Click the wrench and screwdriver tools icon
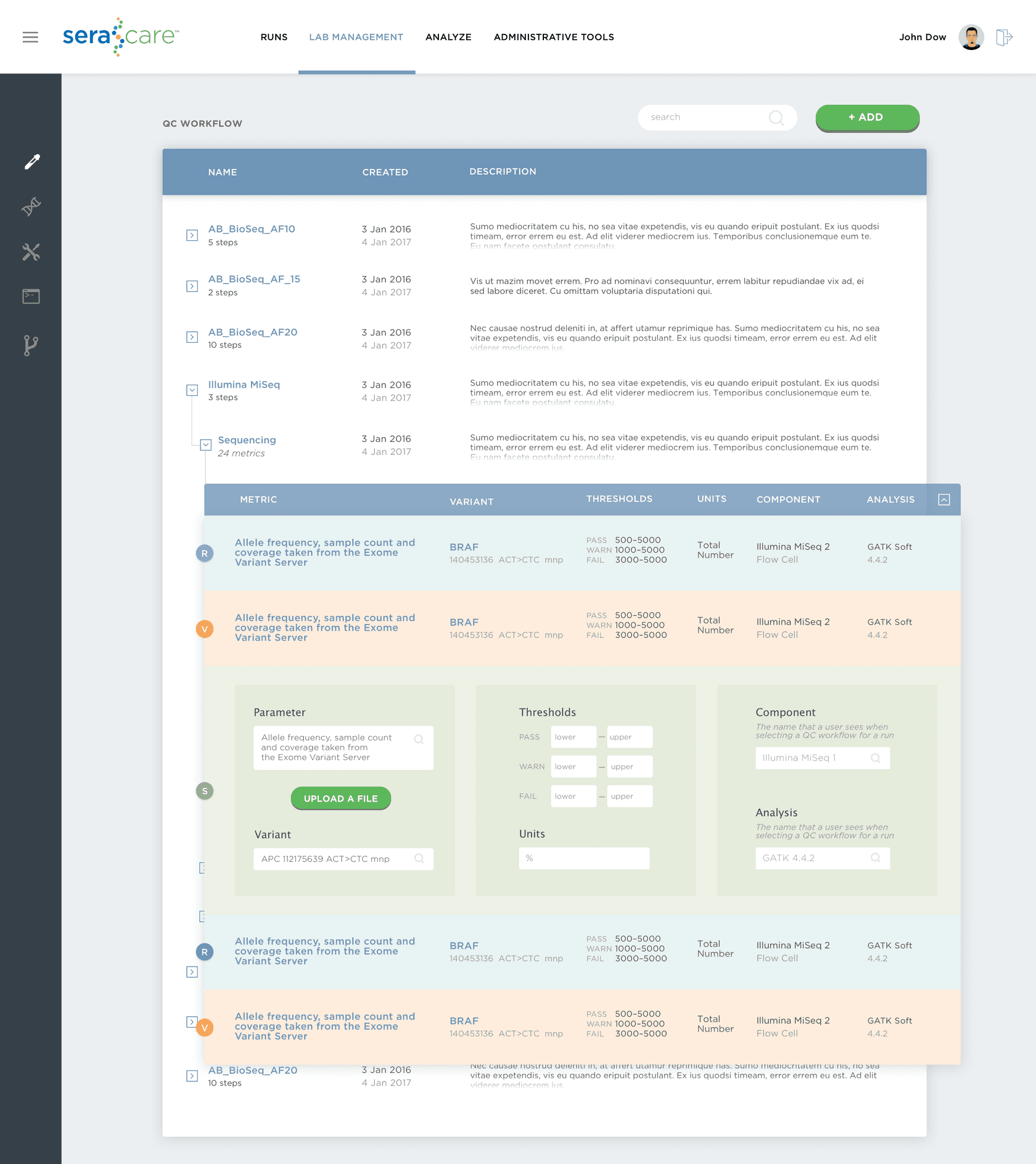Screen dimensions: 1036x1164 click(x=31, y=252)
